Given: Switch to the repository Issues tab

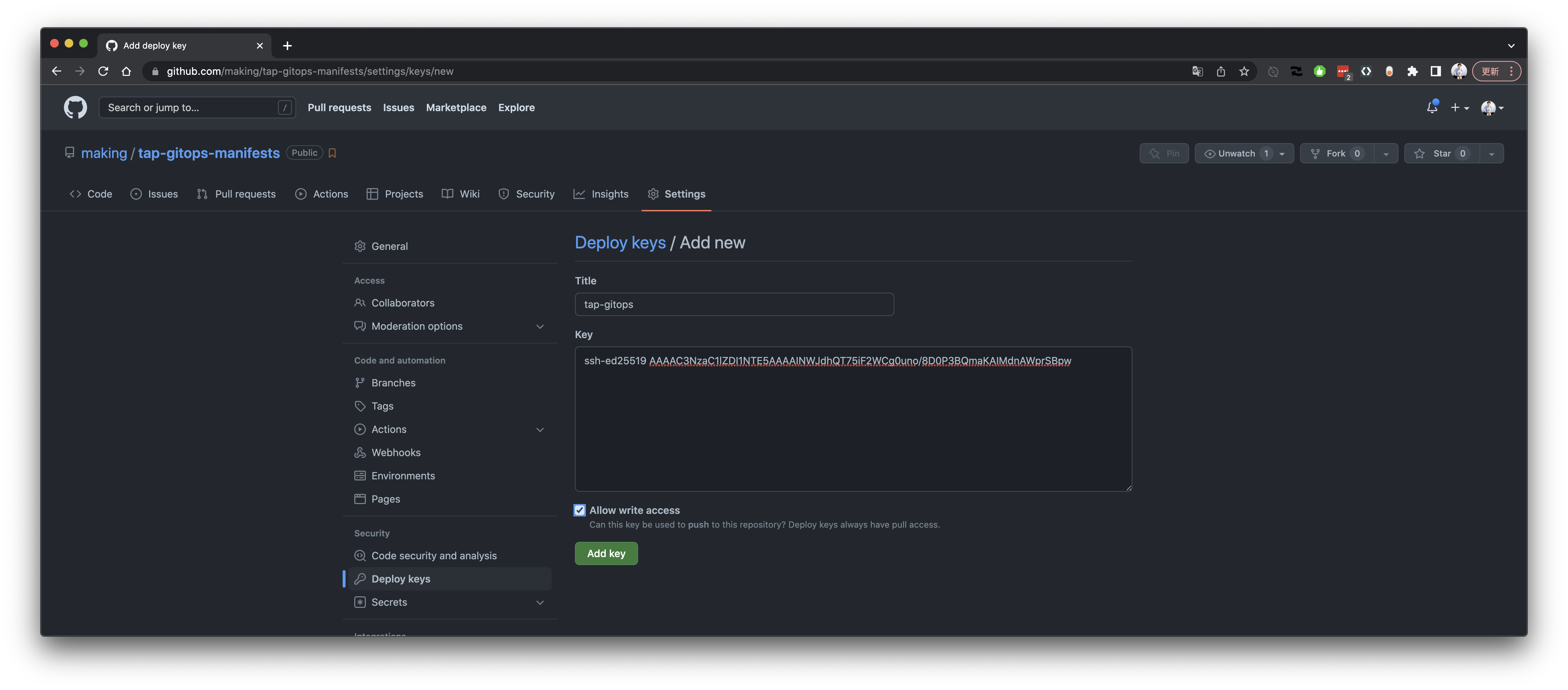Looking at the screenshot, I should tap(154, 194).
